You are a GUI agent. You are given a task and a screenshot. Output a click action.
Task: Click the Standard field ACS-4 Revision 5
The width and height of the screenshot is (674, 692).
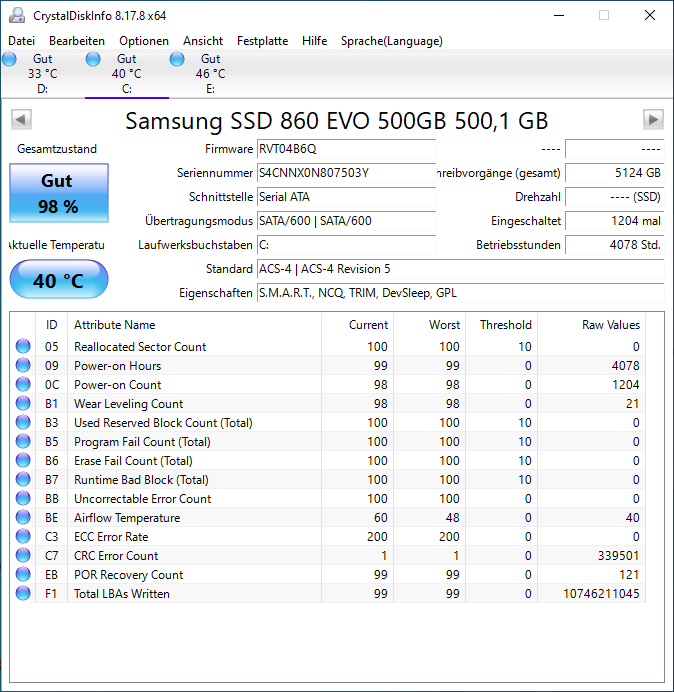point(460,269)
